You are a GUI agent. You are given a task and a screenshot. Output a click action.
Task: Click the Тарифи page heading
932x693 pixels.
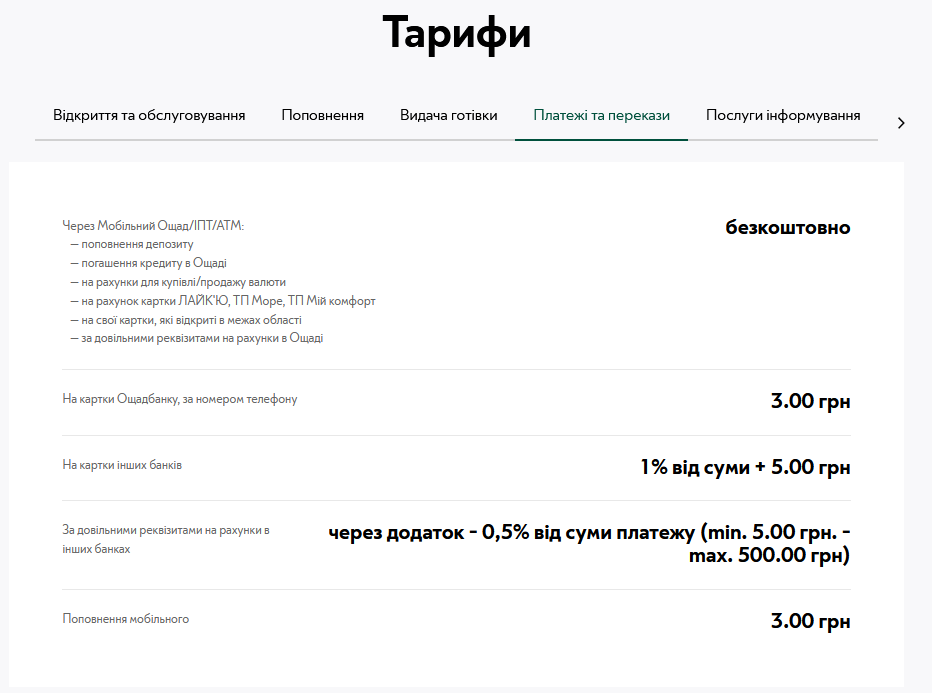tap(456, 33)
